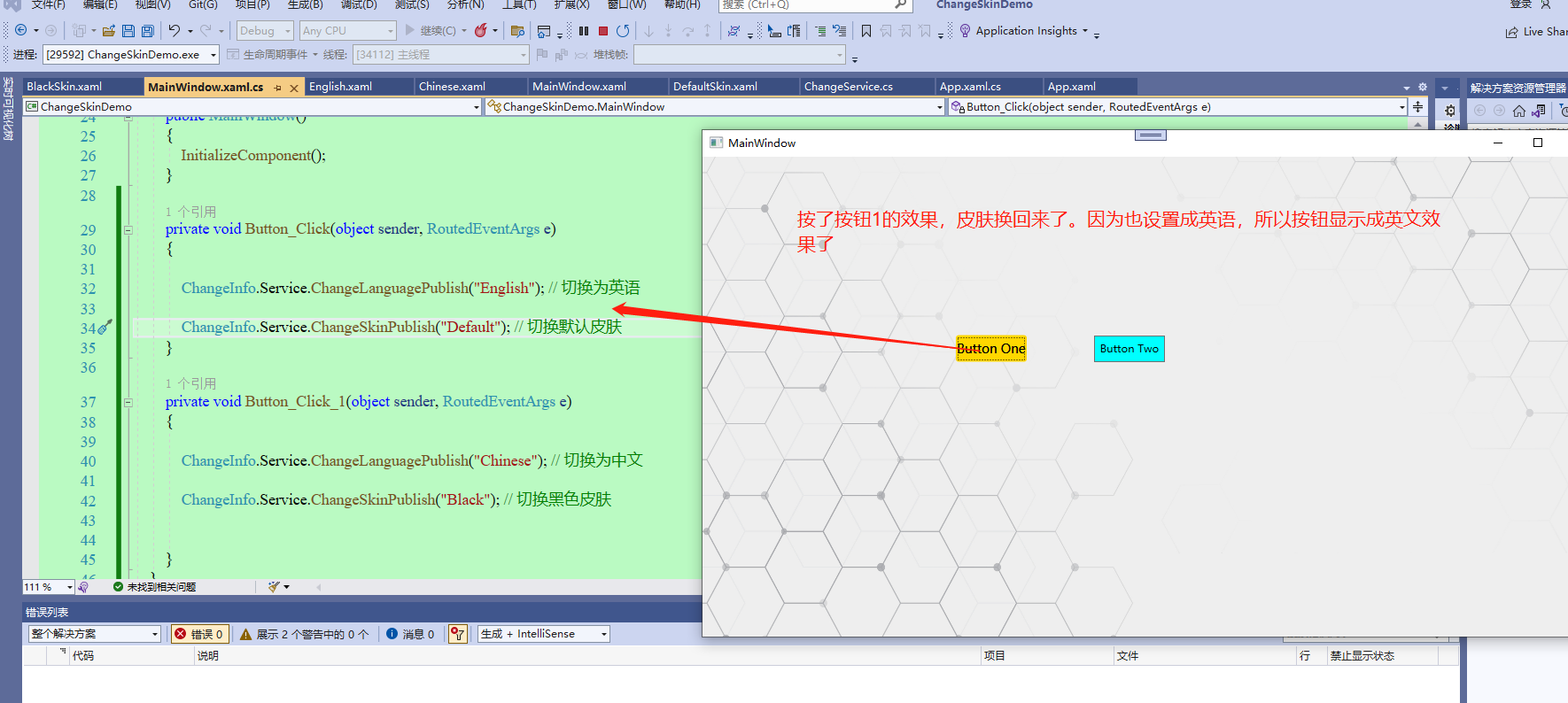Click the Find in Files toolbar icon
This screenshot has height=703, width=1568.
click(x=518, y=31)
